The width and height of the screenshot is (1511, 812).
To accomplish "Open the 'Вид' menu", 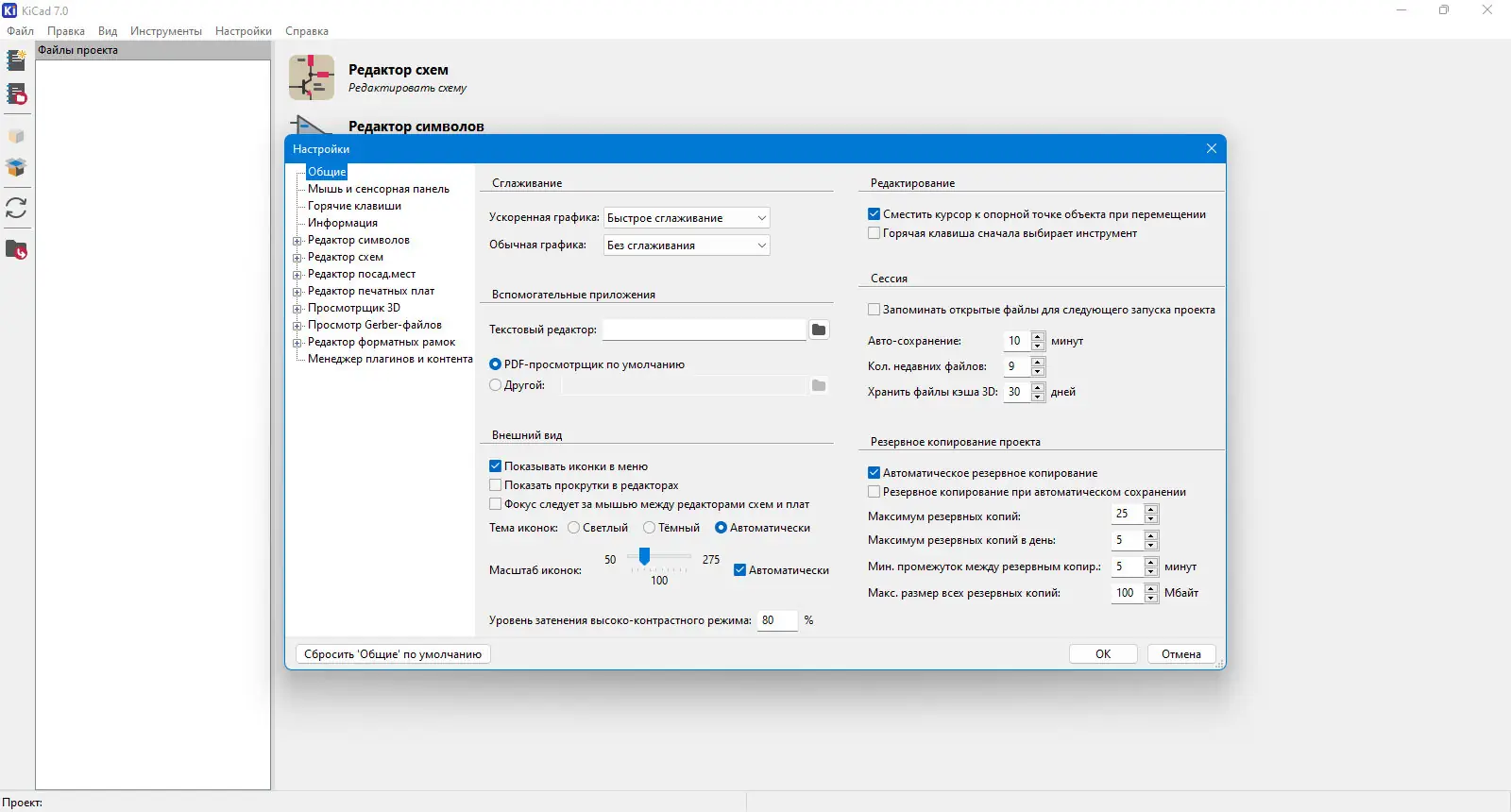I will (x=108, y=31).
